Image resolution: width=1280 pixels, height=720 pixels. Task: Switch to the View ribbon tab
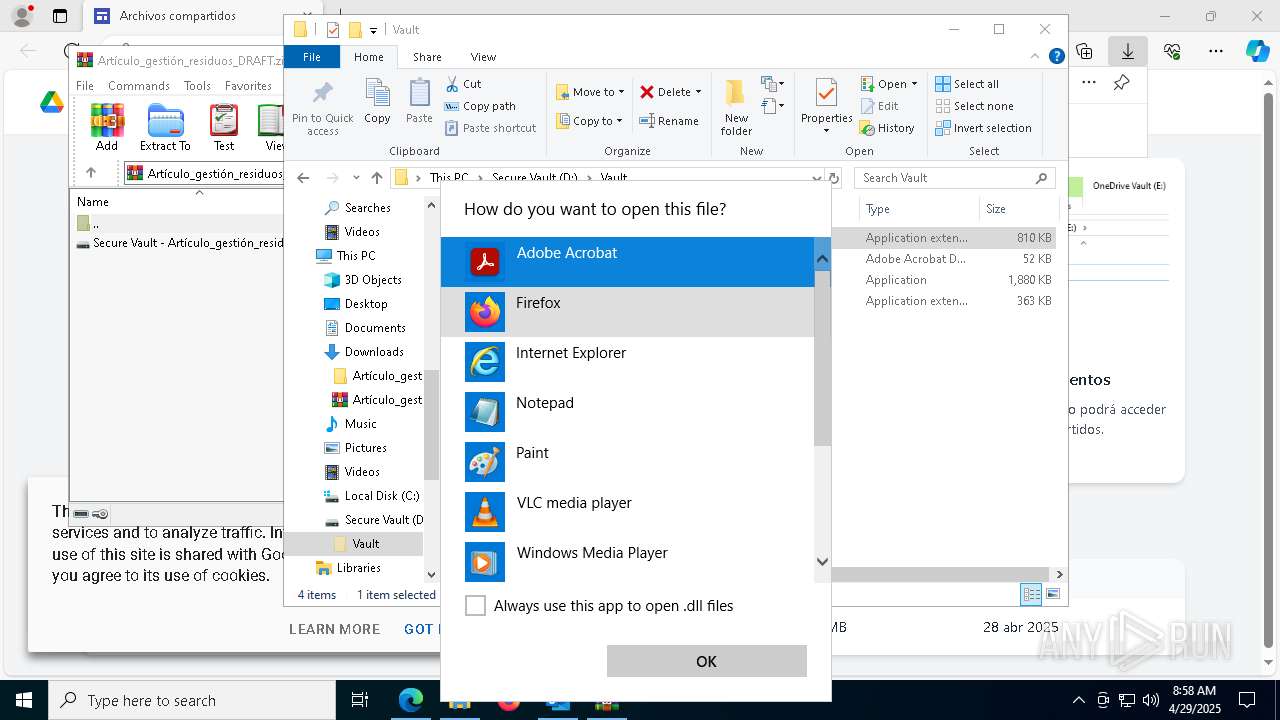(483, 57)
